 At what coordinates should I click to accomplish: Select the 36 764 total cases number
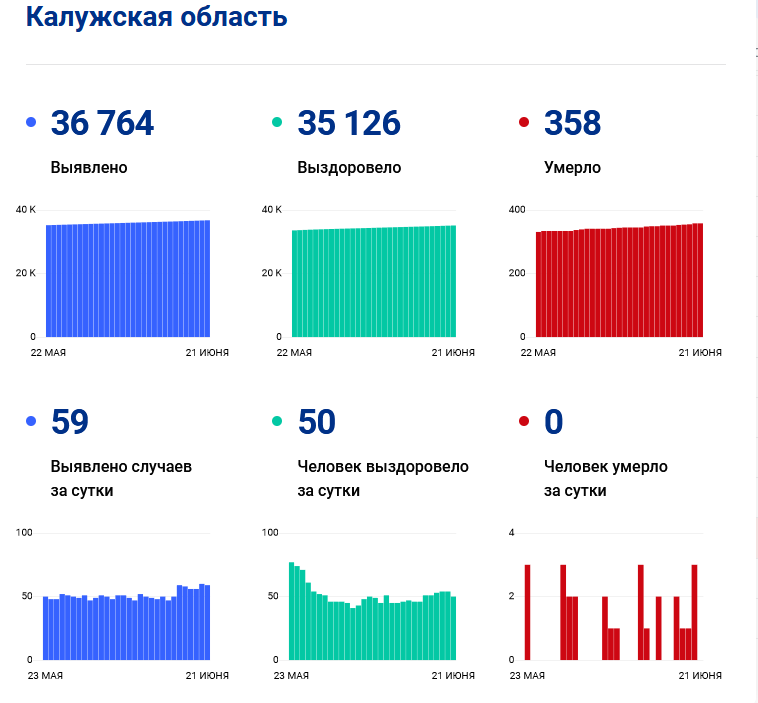tap(102, 123)
